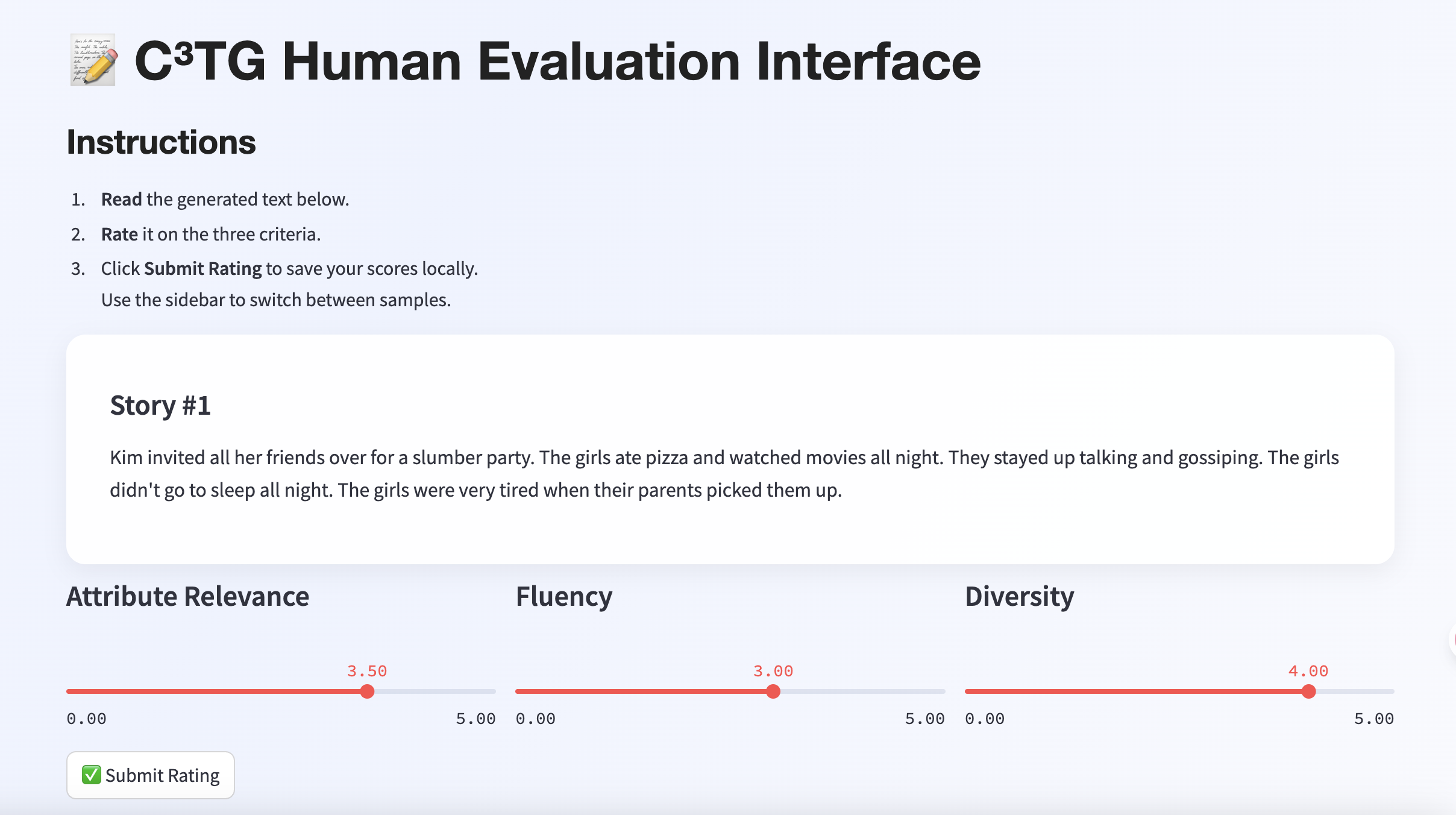Click the Diversity slider handle at 4.00

(x=1308, y=691)
